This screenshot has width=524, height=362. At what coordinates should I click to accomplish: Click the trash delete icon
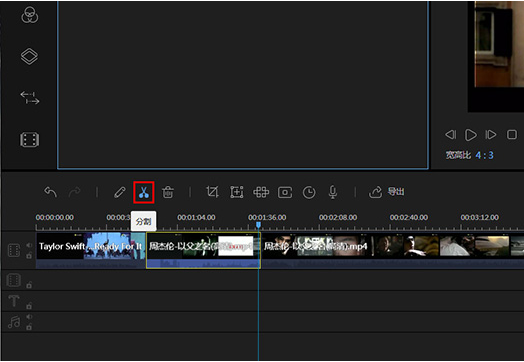pos(168,192)
